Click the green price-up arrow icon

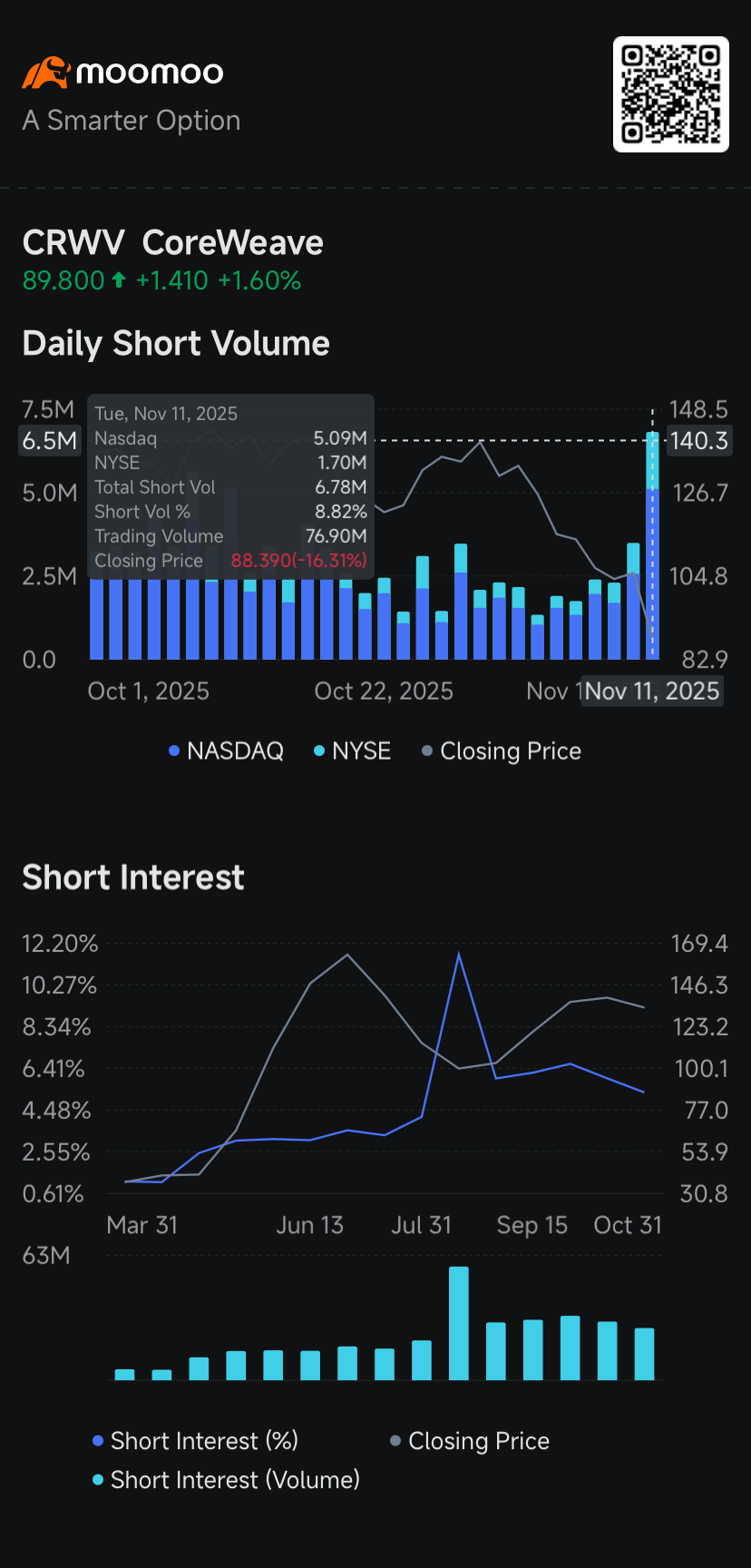tap(119, 280)
